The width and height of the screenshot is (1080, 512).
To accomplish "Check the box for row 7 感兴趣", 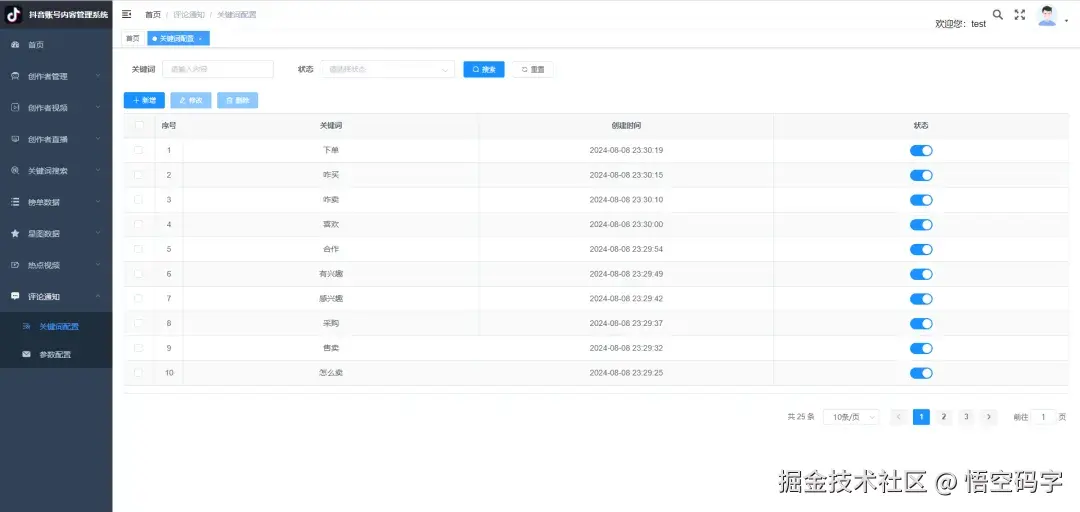I will (x=138, y=298).
